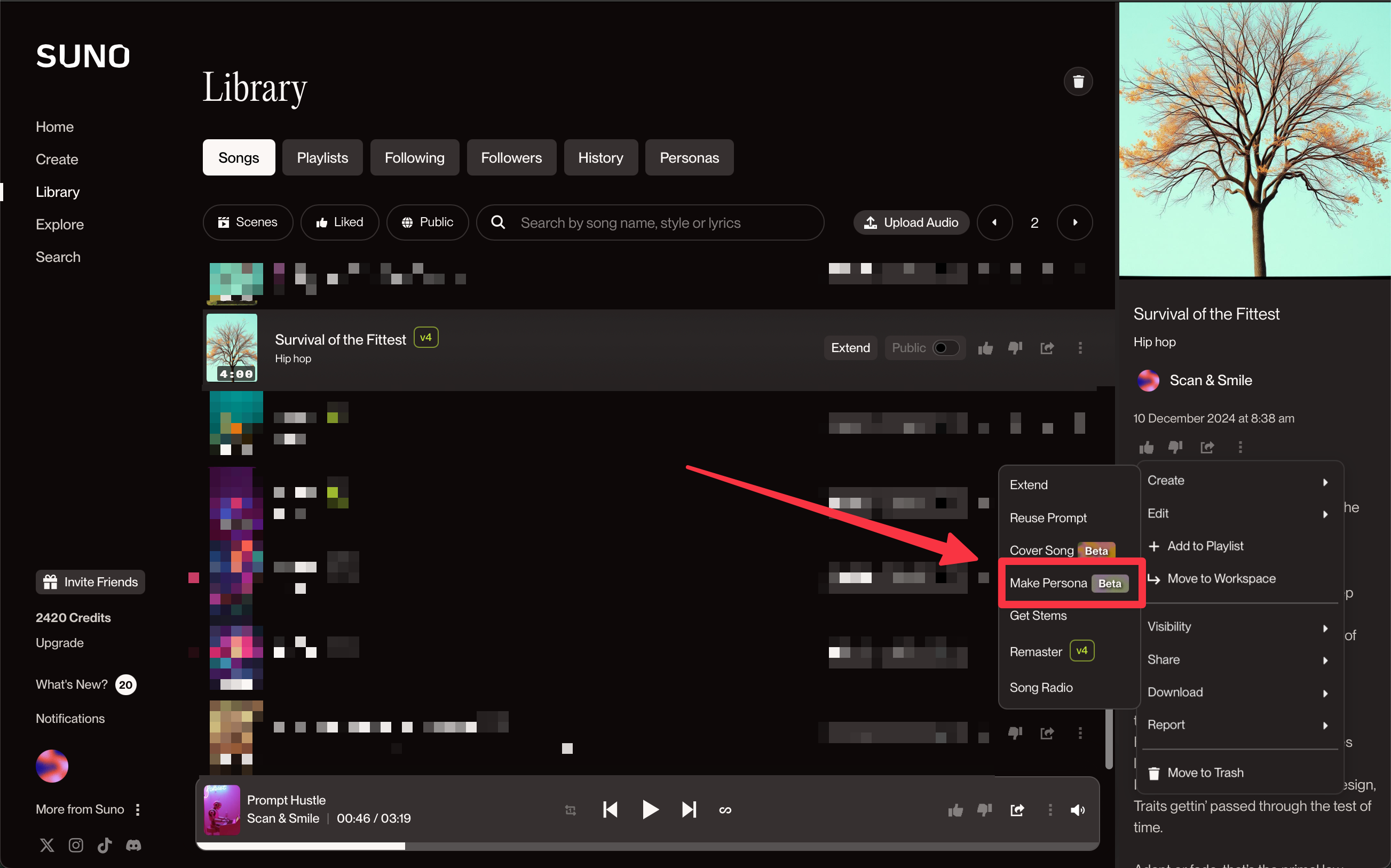
Task: Dislike Survival of the Fittest in the song row
Action: click(1015, 348)
